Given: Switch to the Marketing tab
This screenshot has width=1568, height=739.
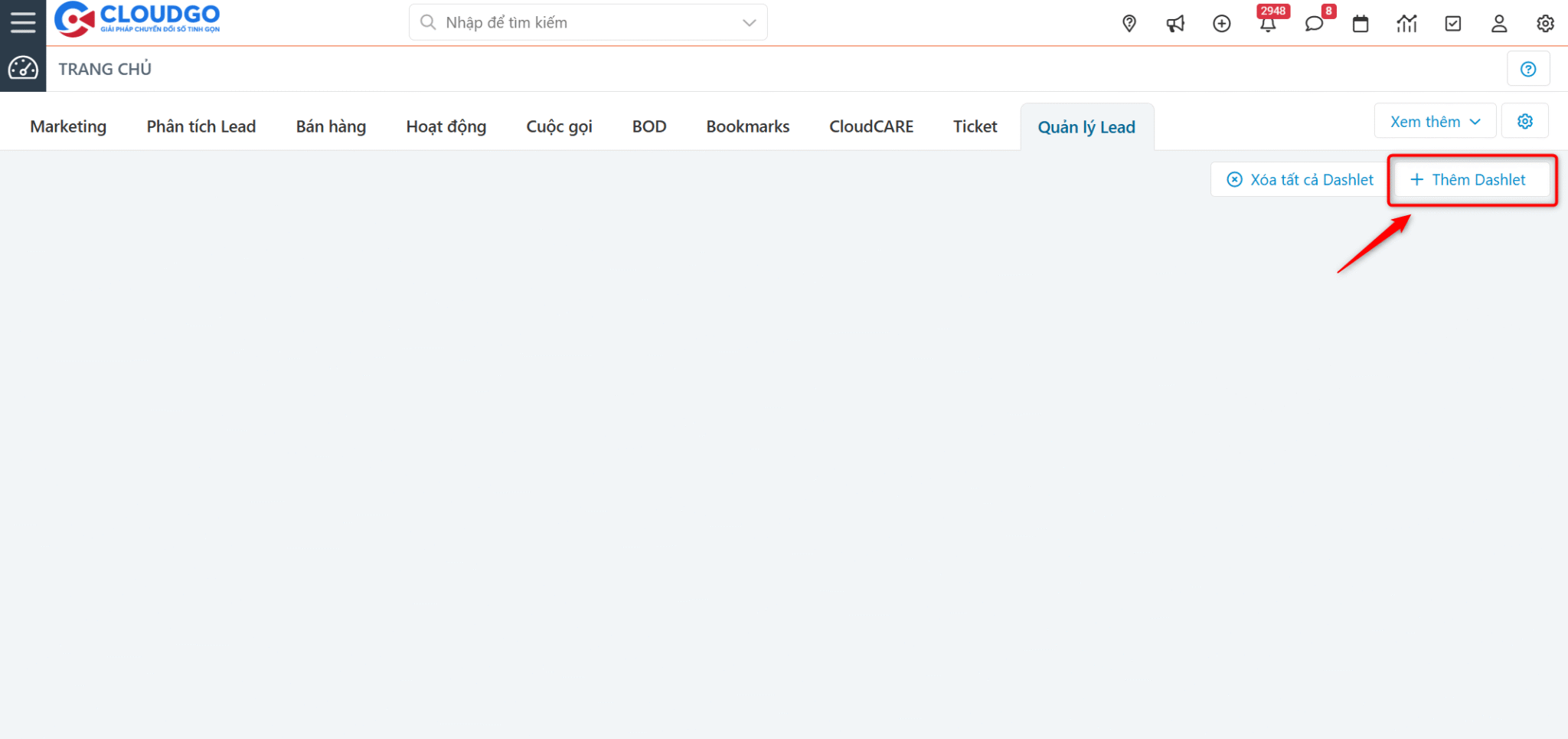Looking at the screenshot, I should (x=68, y=126).
